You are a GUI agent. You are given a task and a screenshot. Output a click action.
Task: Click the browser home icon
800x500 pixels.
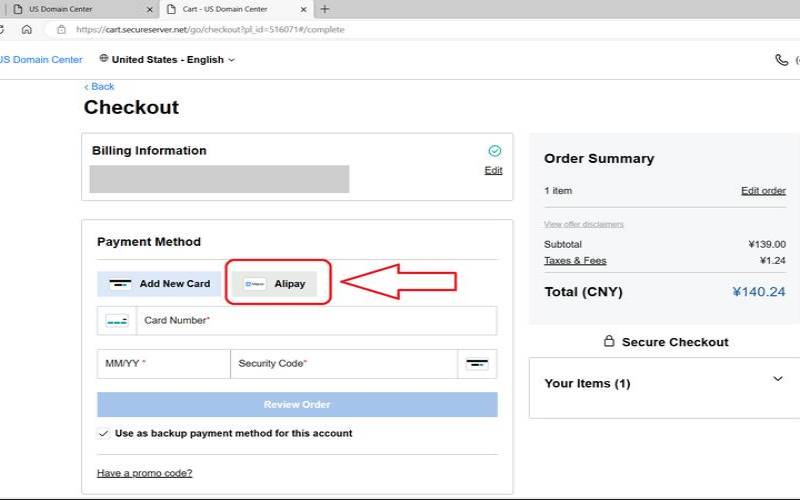(x=27, y=30)
